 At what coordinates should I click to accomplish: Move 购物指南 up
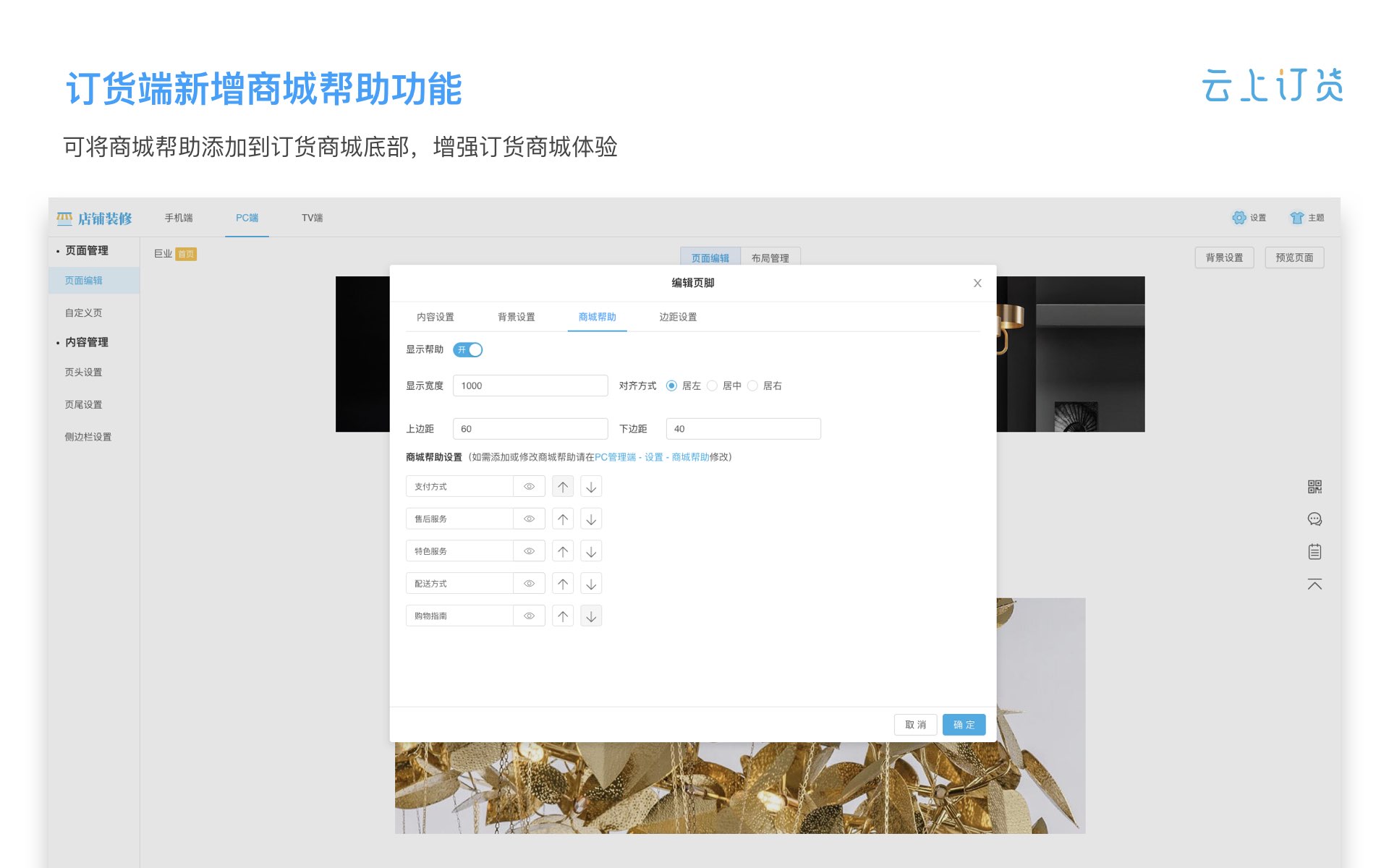tap(563, 616)
